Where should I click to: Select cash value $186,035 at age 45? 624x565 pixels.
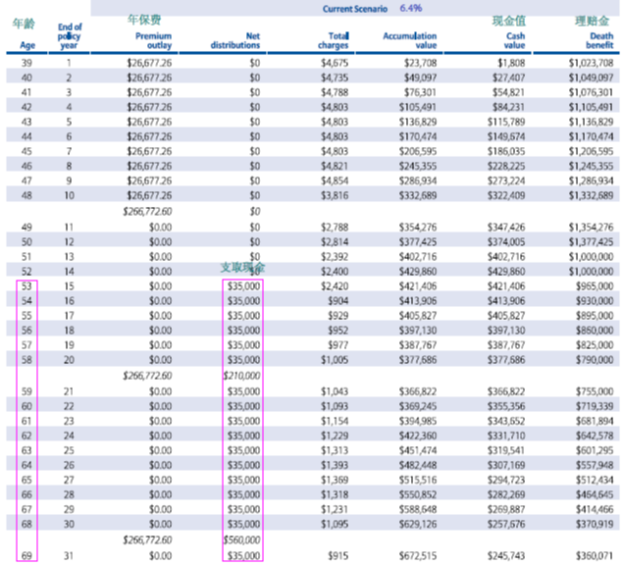[507, 151]
